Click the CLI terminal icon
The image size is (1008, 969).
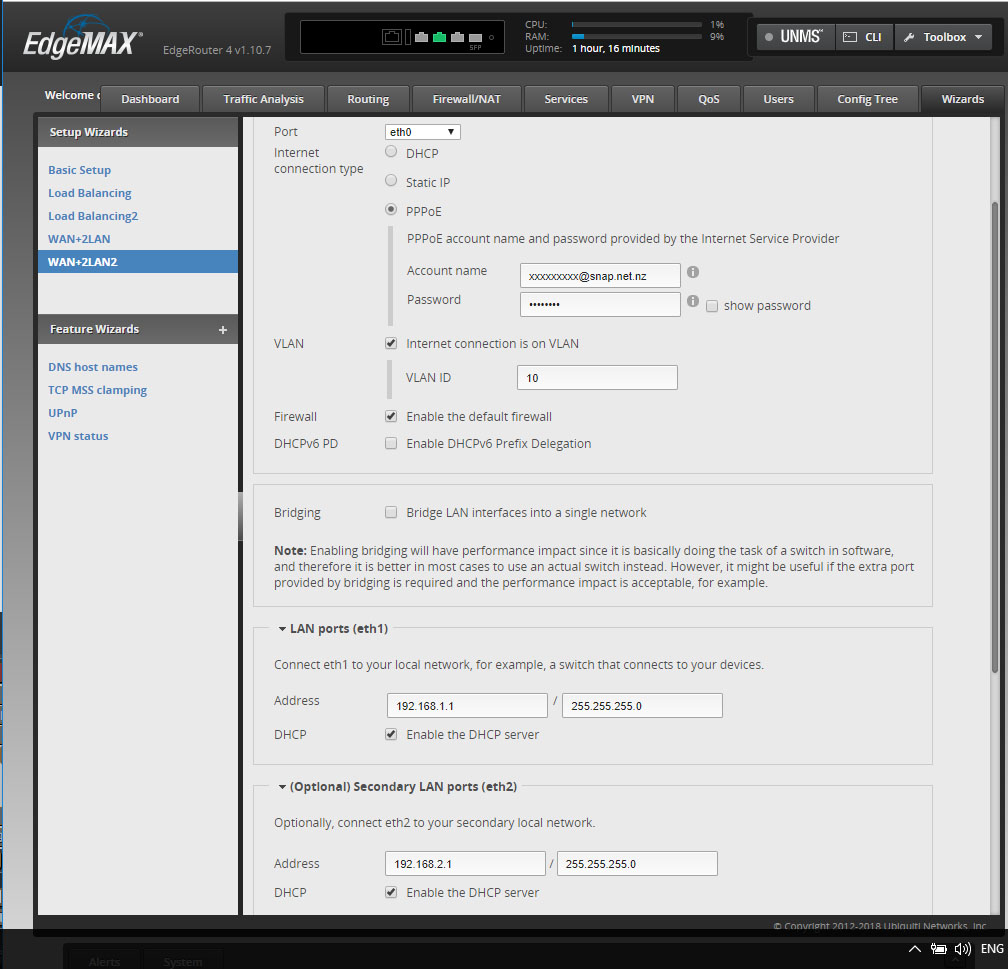point(850,37)
